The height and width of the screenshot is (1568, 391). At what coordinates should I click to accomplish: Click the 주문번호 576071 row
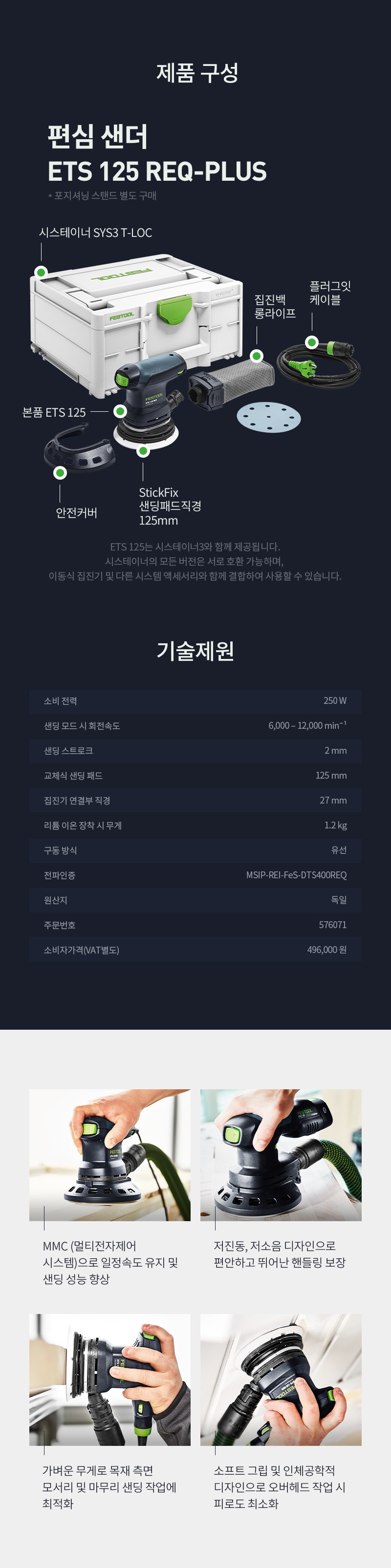click(x=195, y=925)
